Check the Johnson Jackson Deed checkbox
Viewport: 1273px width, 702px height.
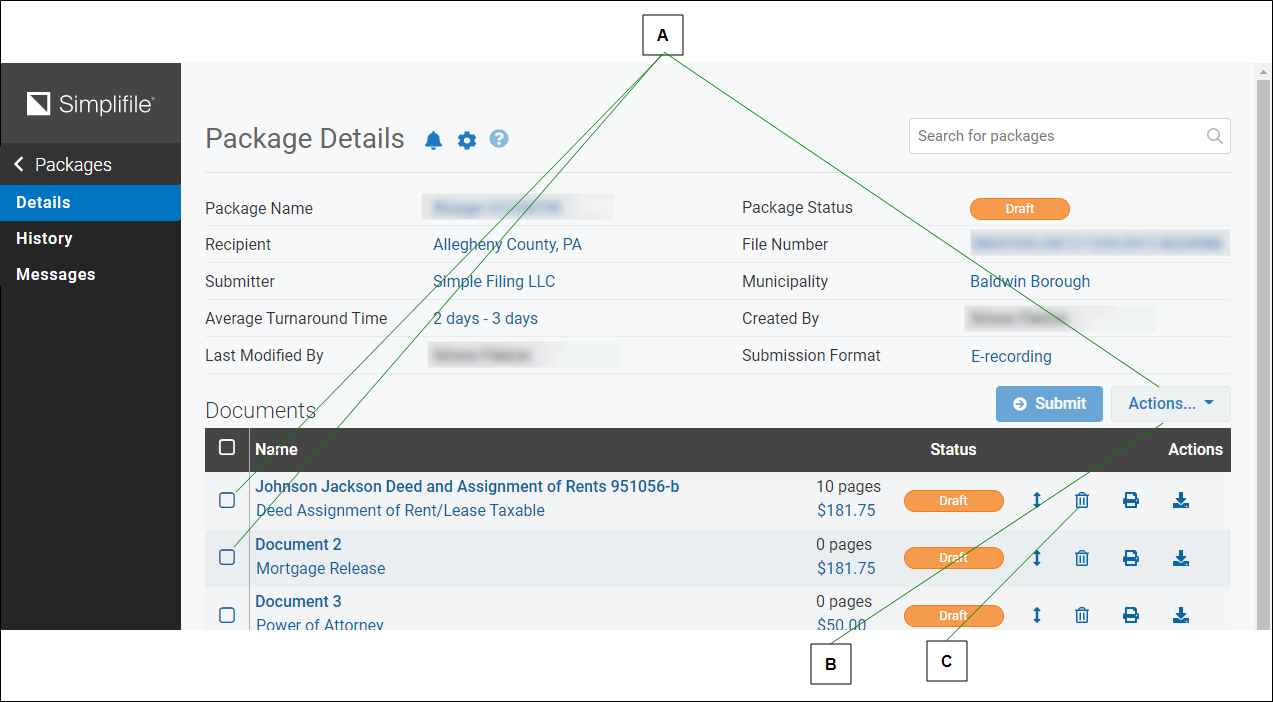[227, 500]
